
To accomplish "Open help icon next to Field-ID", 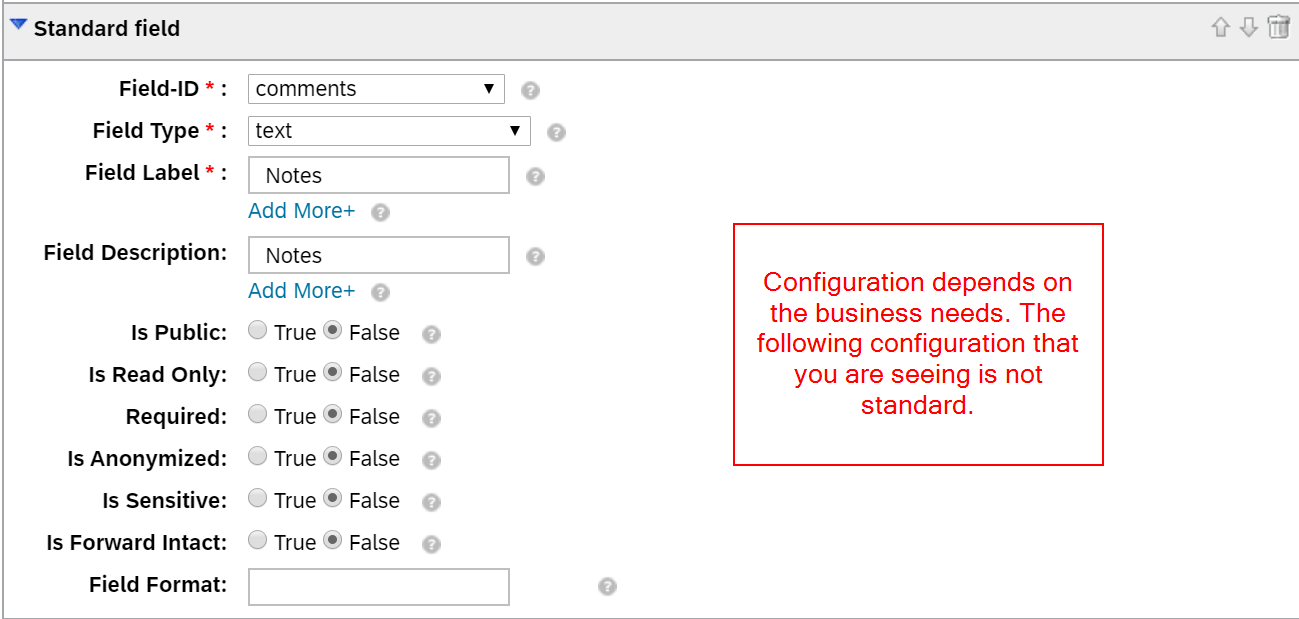I will point(531,90).
